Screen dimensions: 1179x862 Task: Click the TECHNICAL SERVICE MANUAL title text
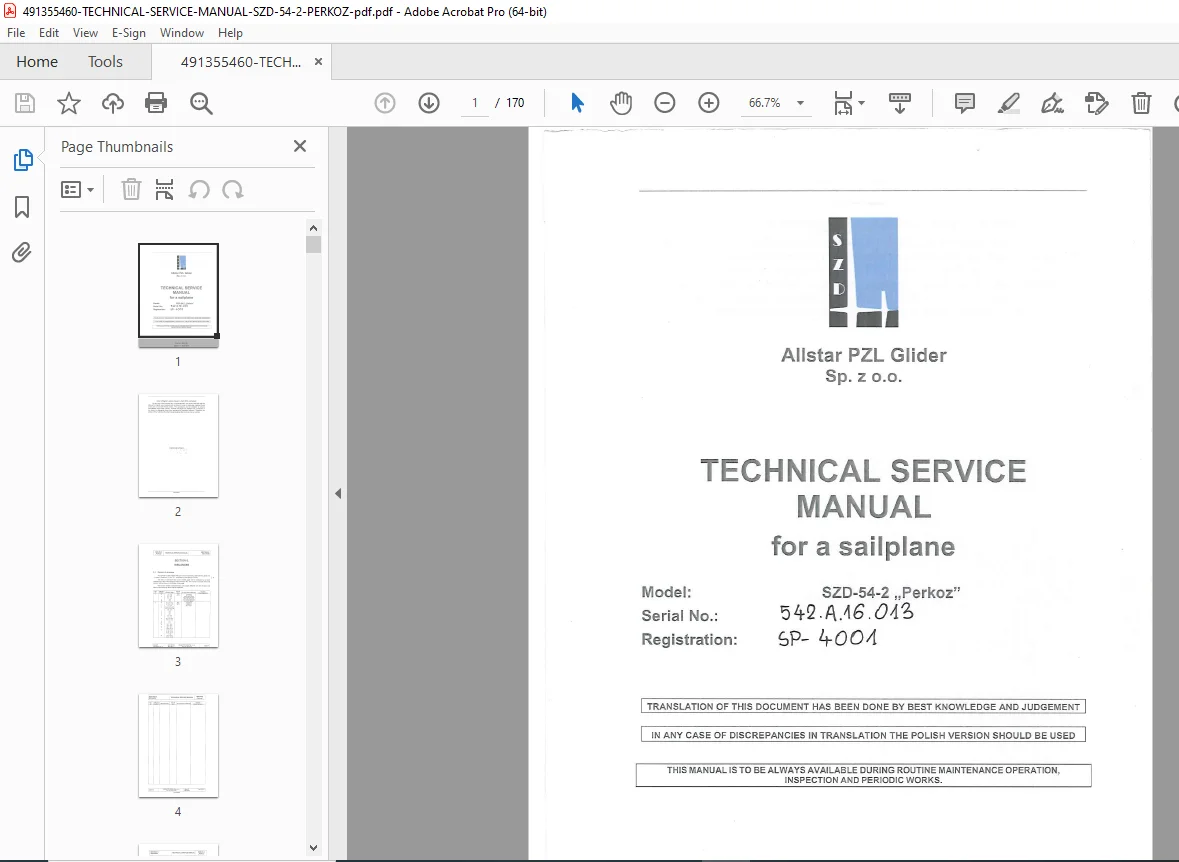863,489
